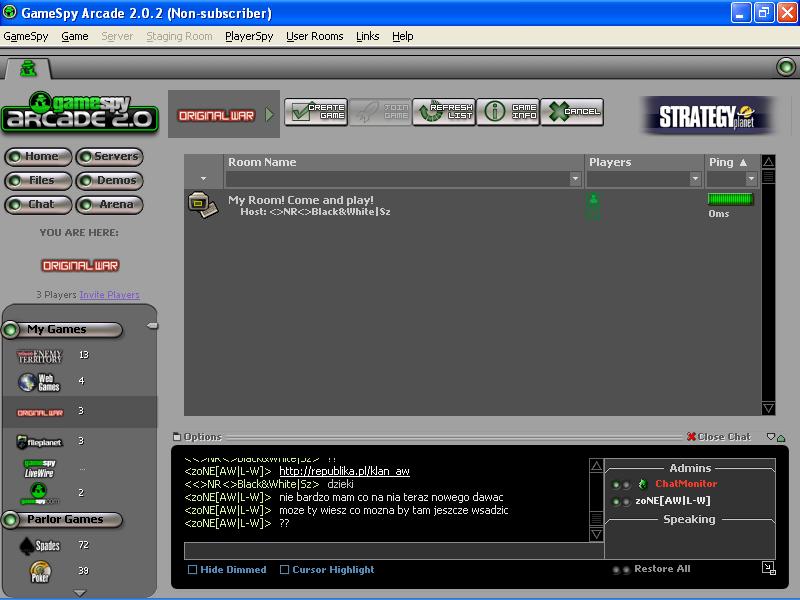Click the Invite Players link

(x=109, y=295)
